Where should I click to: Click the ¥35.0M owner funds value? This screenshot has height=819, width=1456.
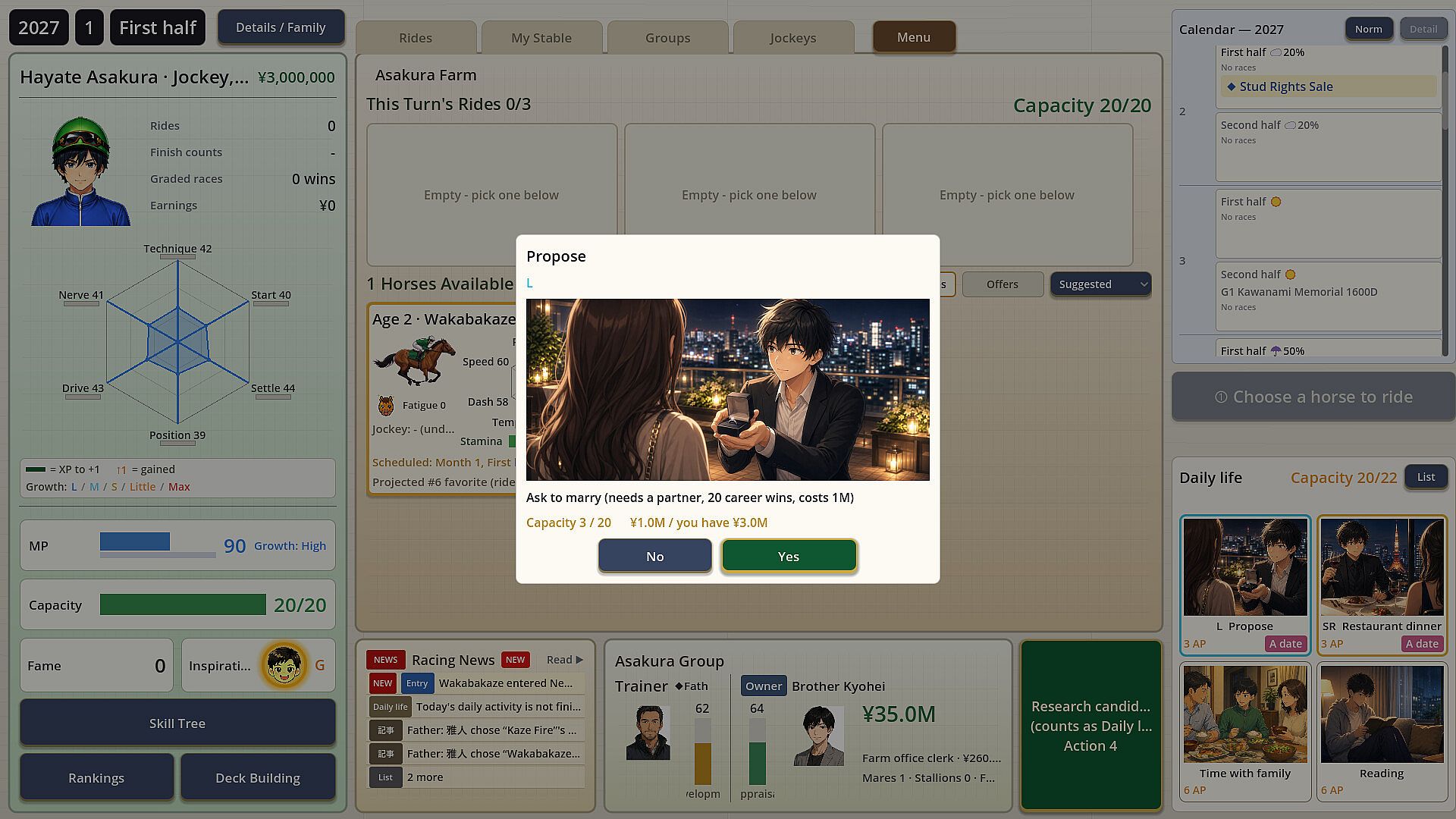tap(899, 714)
